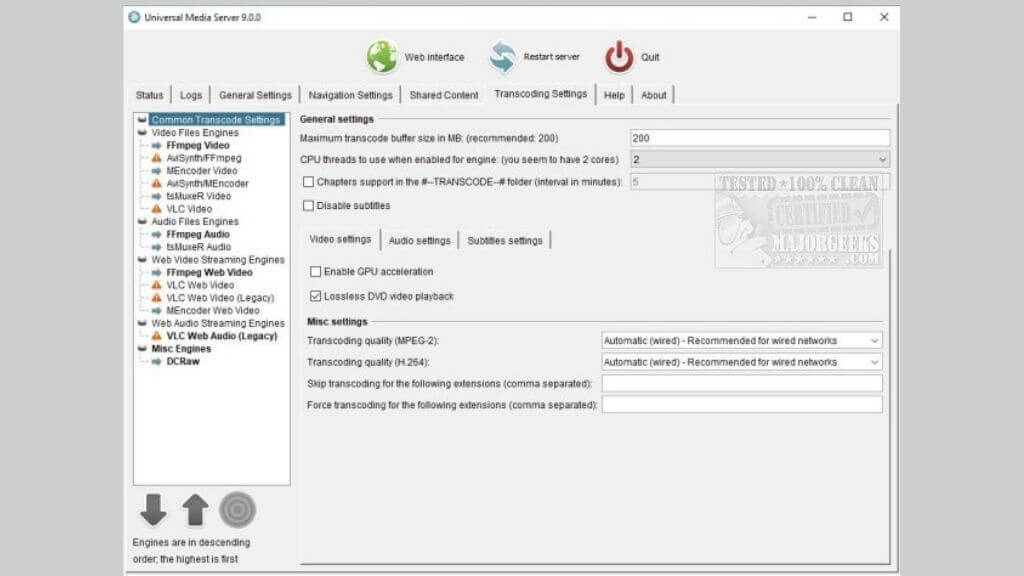Collapse the Misc Engines node
1024x576 pixels.
(x=142, y=349)
